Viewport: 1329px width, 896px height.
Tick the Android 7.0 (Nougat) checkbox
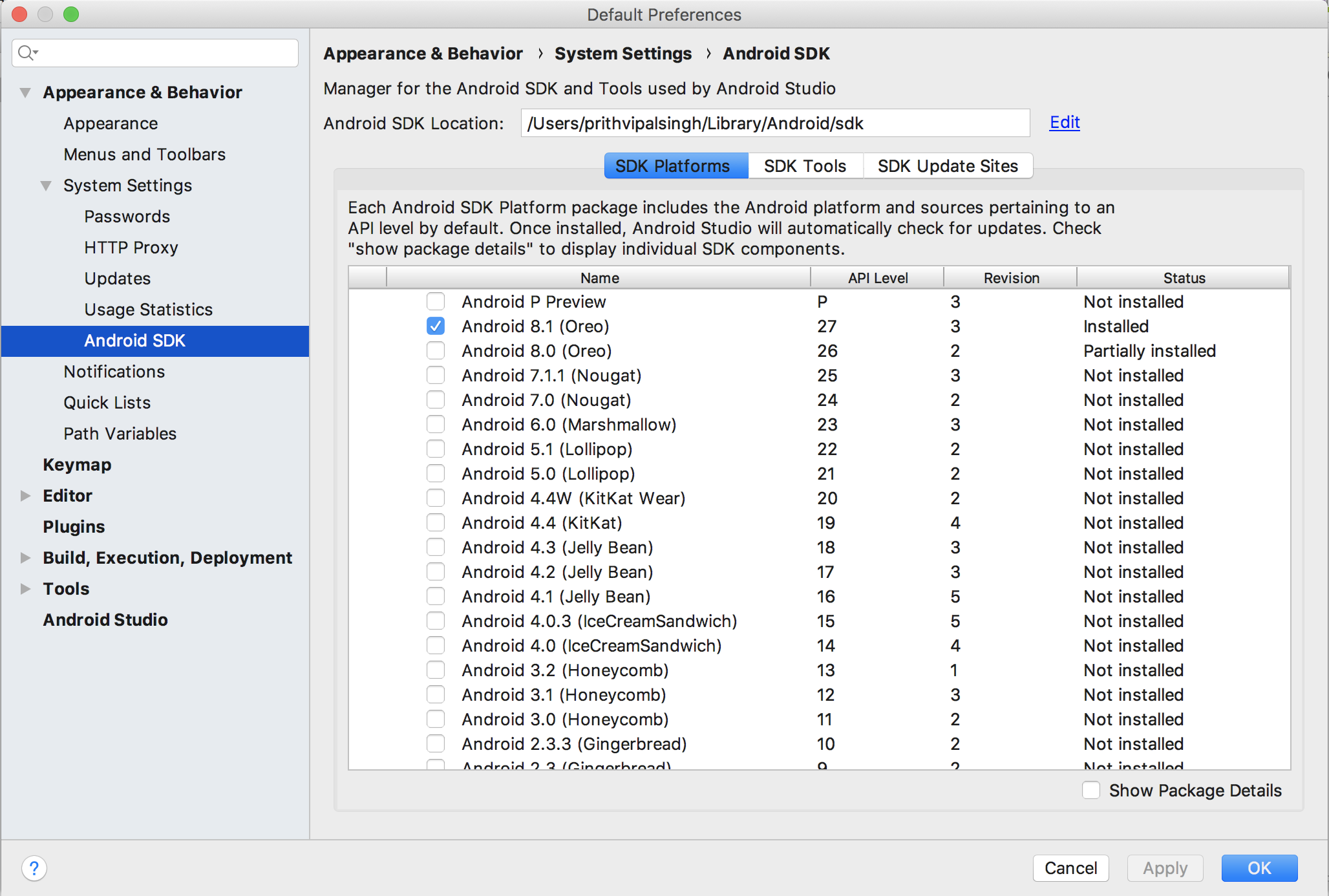point(436,400)
